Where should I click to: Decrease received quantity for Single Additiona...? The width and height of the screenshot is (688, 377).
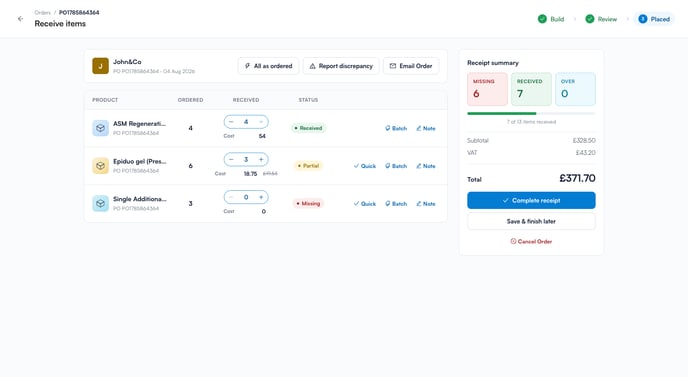[x=231, y=197]
